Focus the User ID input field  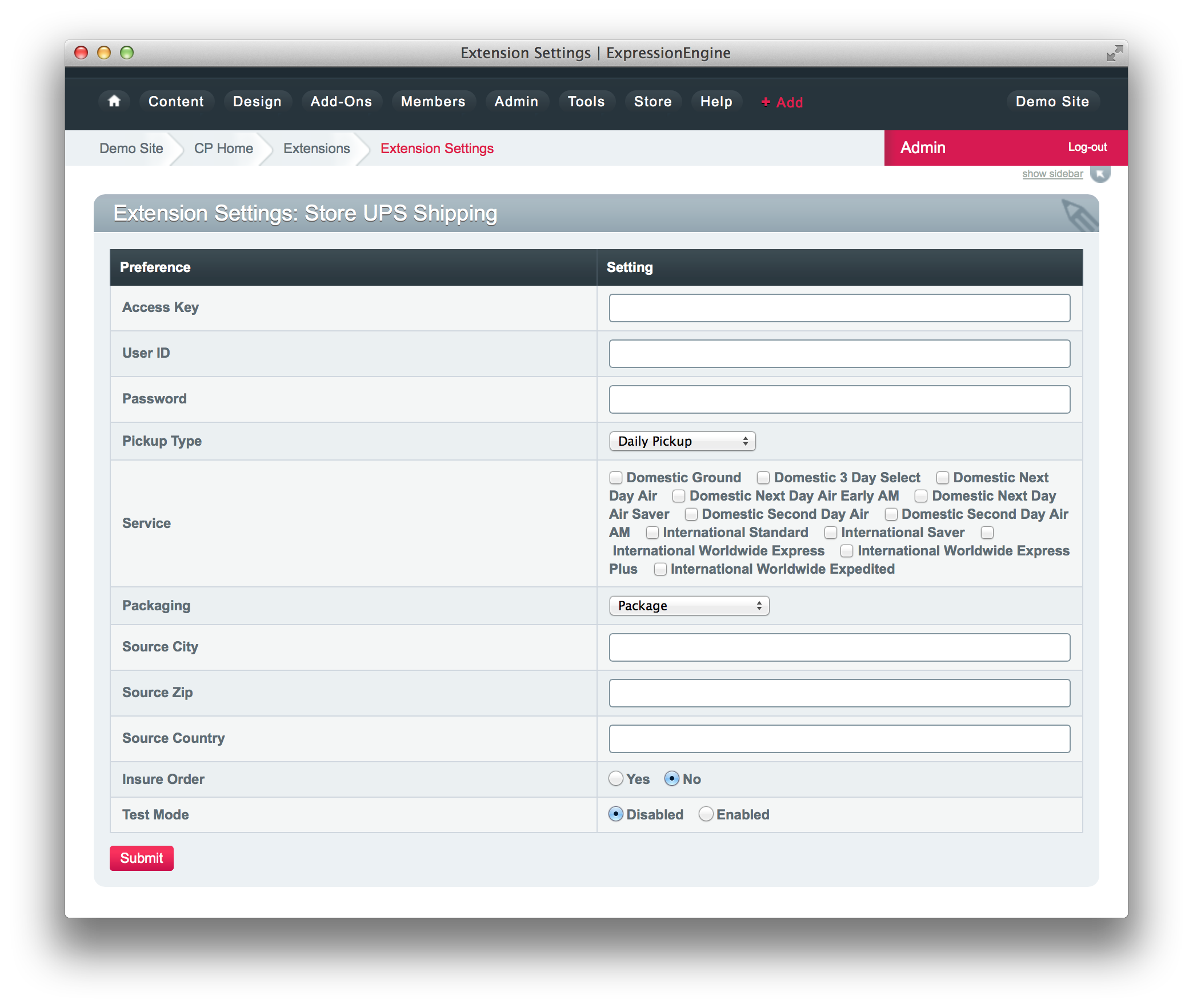click(839, 354)
